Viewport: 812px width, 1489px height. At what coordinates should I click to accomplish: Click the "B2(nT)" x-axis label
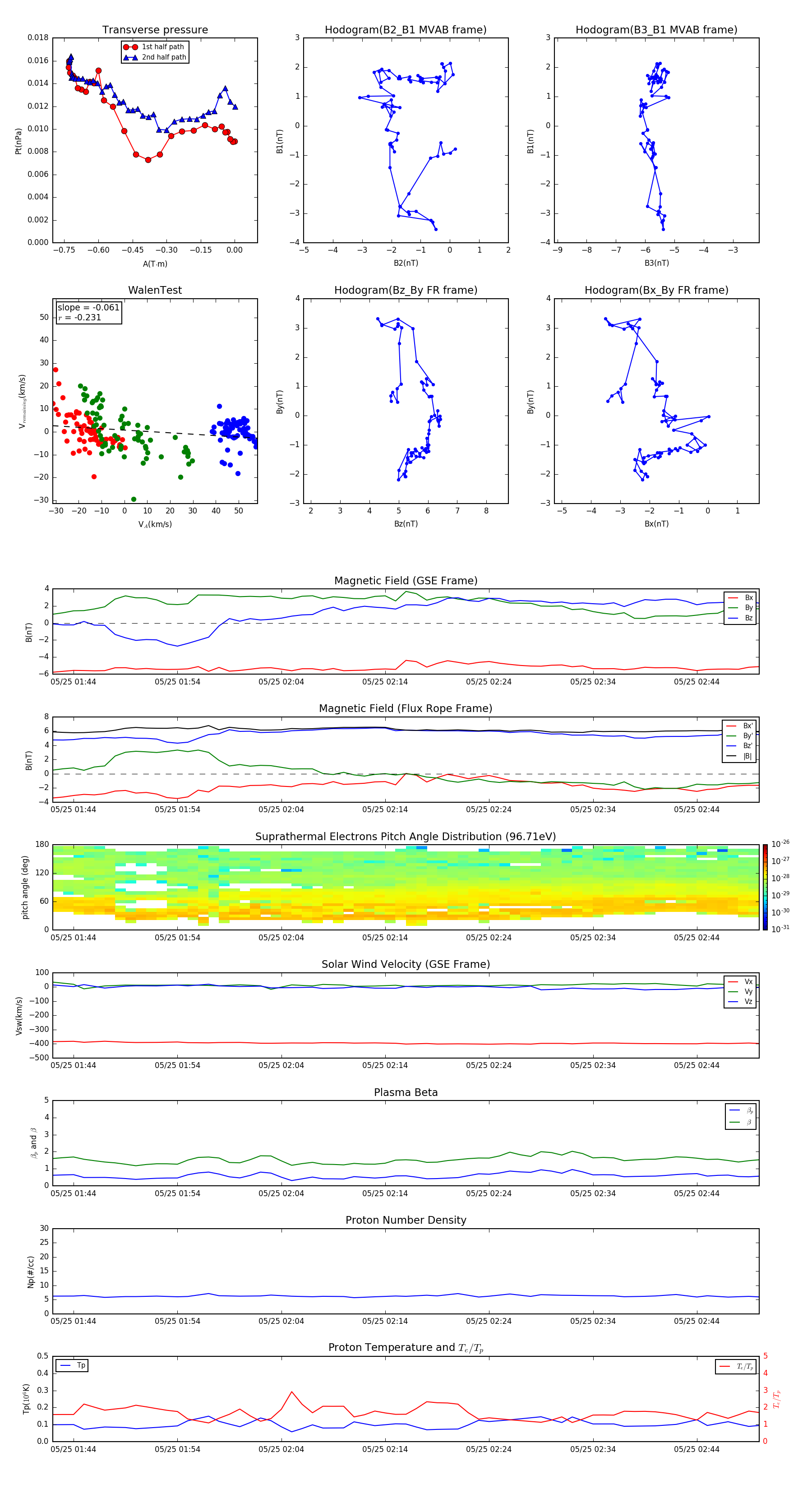pyautogui.click(x=406, y=263)
